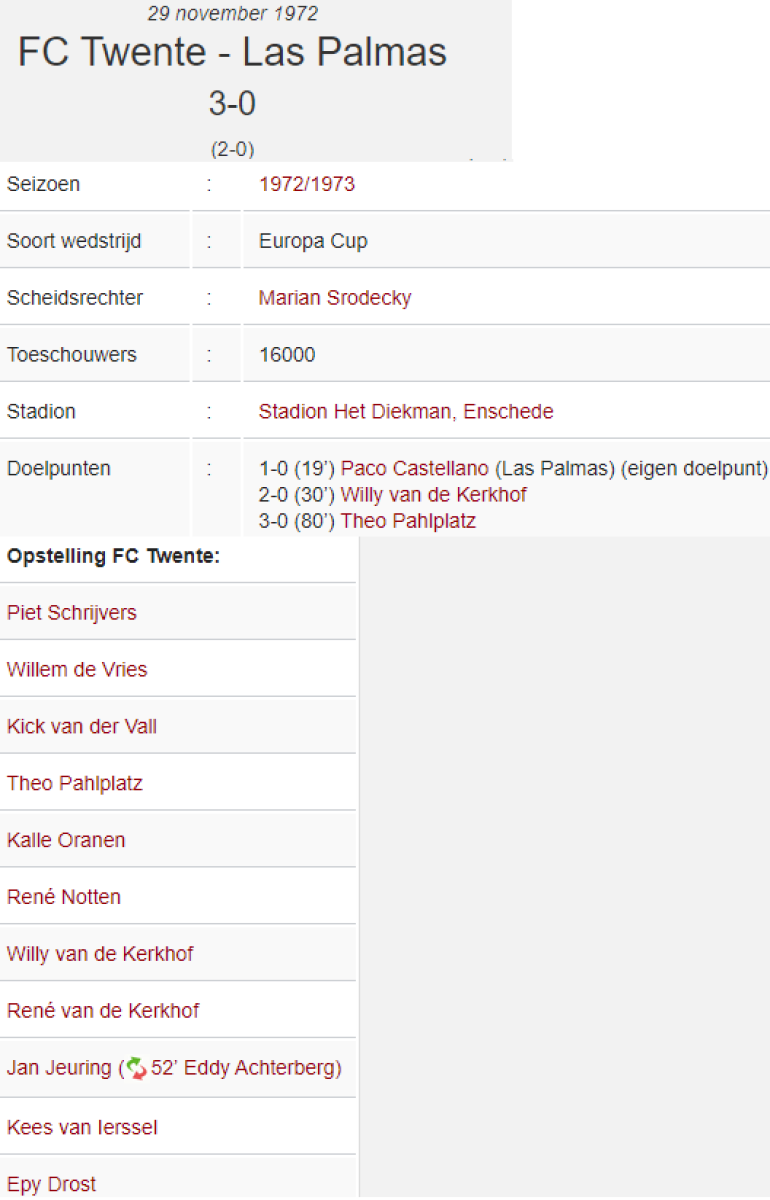Click Jan Jeuring player link
The height and width of the screenshot is (1200, 770).
pyautogui.click(x=59, y=1069)
